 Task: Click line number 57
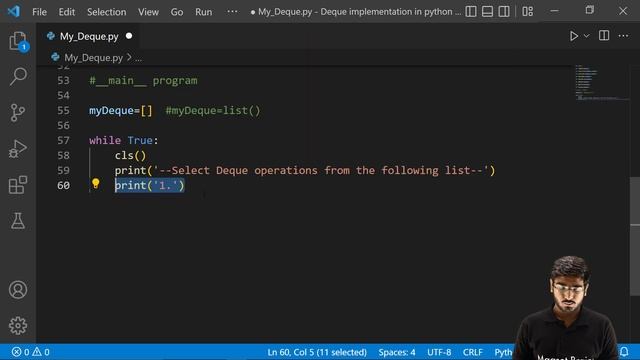[63, 140]
